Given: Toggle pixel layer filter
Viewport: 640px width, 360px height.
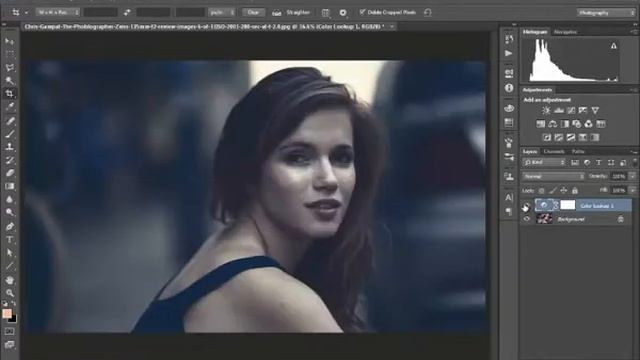Looking at the screenshot, I should click(x=575, y=162).
